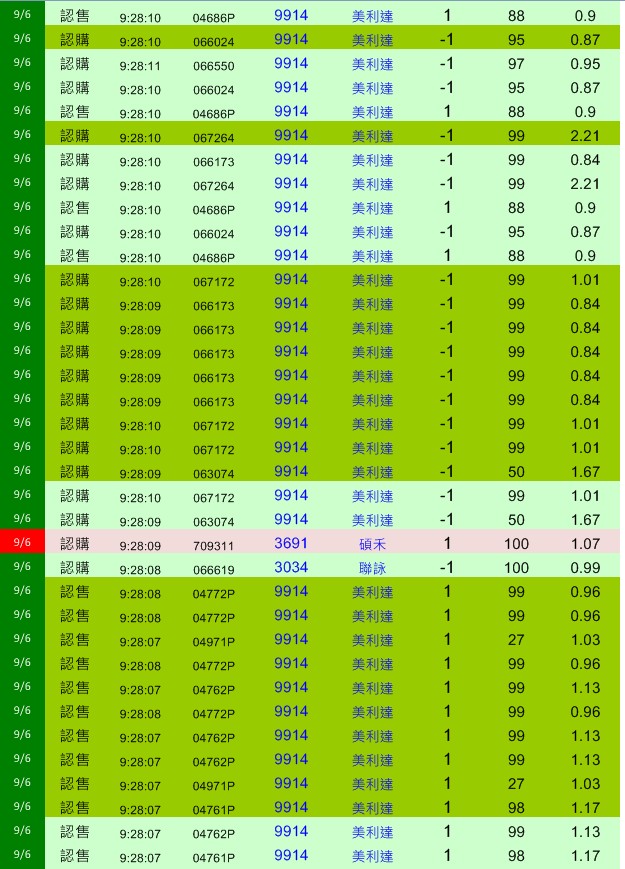Open the 聯詠 stock name link
625x869 pixels.
click(x=372, y=568)
